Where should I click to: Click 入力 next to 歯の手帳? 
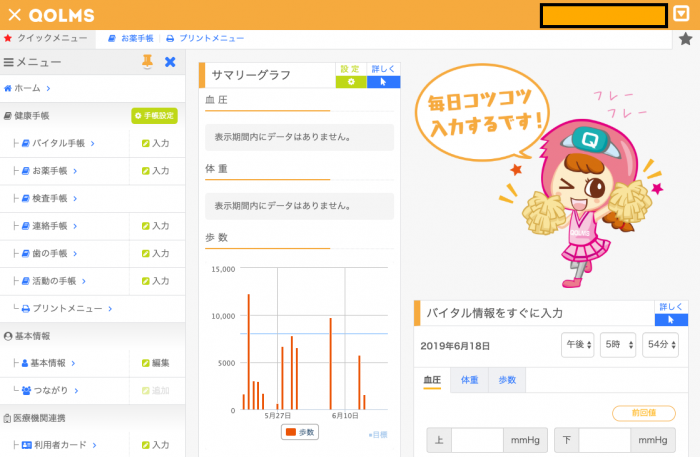pos(155,253)
